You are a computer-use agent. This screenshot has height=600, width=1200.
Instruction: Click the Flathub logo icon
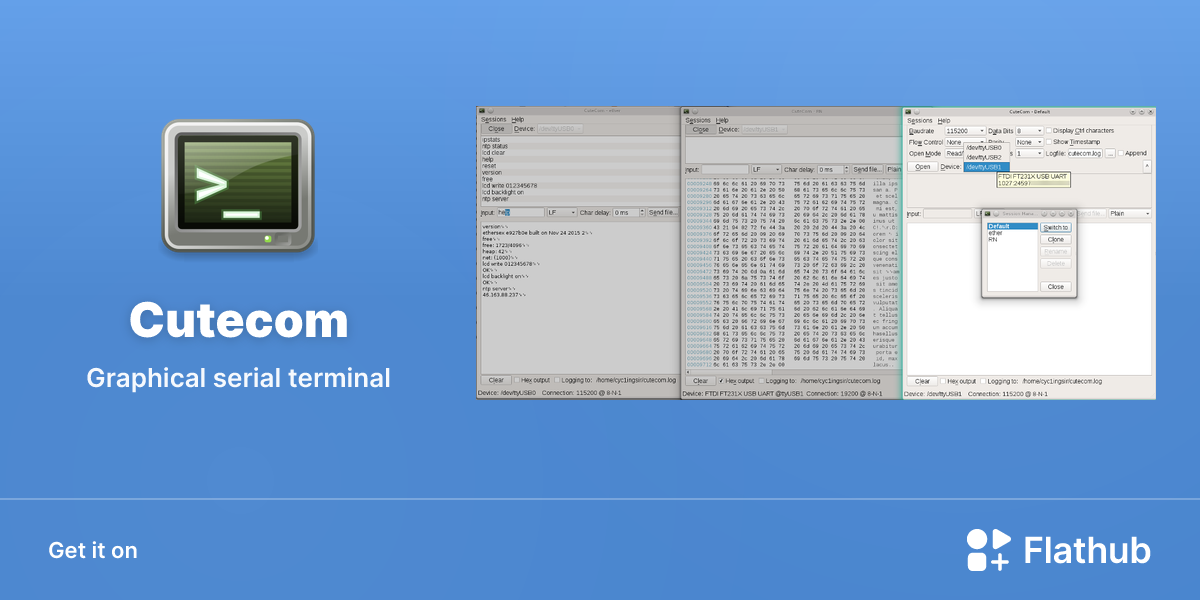[988, 551]
